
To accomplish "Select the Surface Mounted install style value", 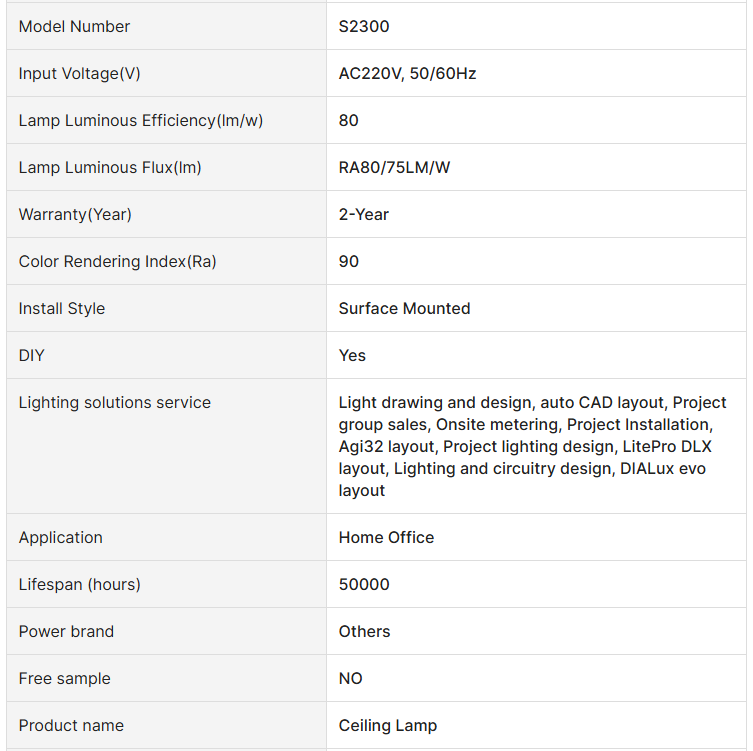I will [404, 308].
